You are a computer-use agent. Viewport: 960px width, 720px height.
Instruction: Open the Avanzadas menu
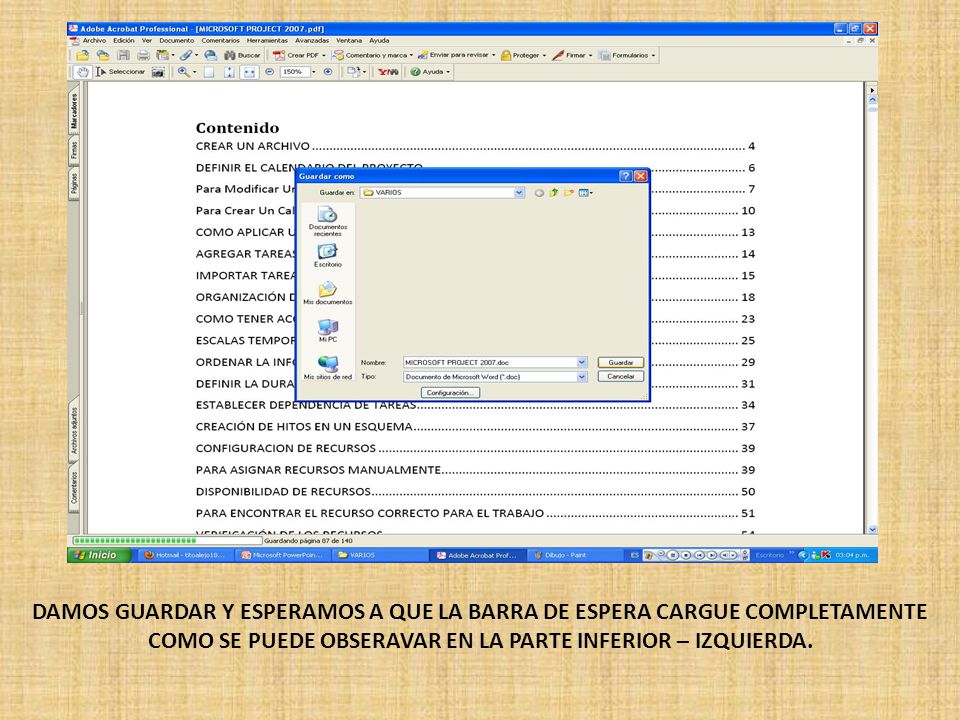(x=312, y=40)
